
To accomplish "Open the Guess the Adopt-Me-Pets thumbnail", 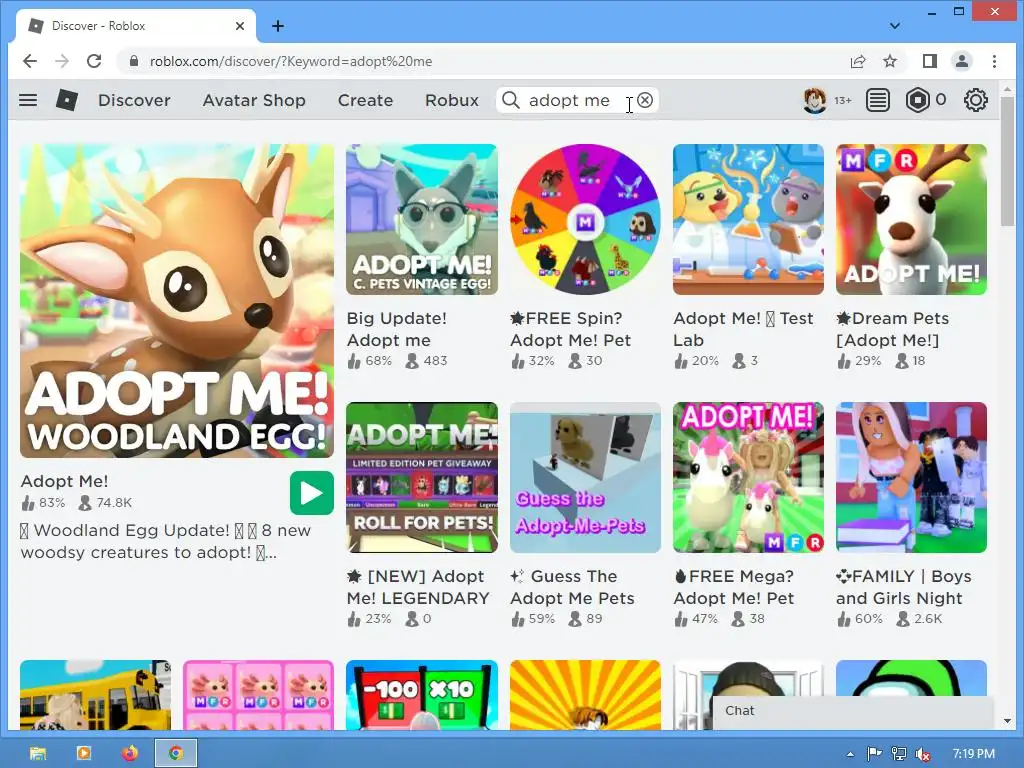I will click(585, 477).
